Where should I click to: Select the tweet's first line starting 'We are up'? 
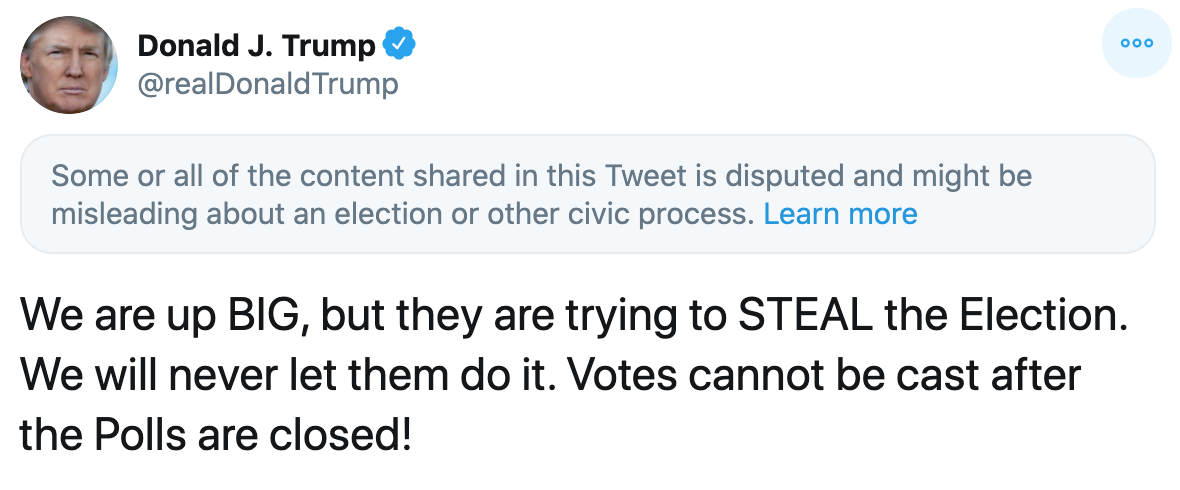pos(568,316)
